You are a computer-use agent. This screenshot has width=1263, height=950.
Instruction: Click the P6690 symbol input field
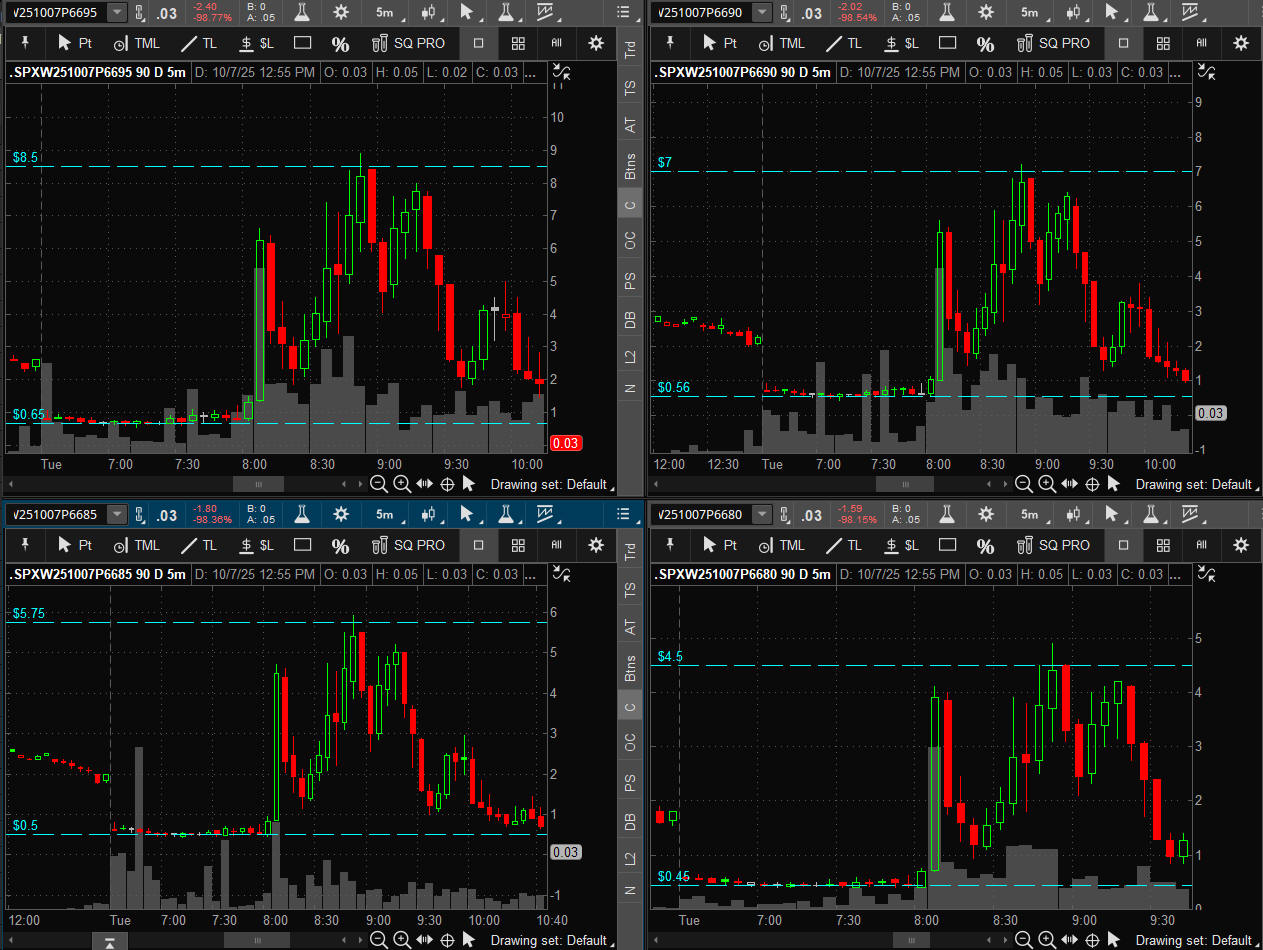(x=700, y=12)
